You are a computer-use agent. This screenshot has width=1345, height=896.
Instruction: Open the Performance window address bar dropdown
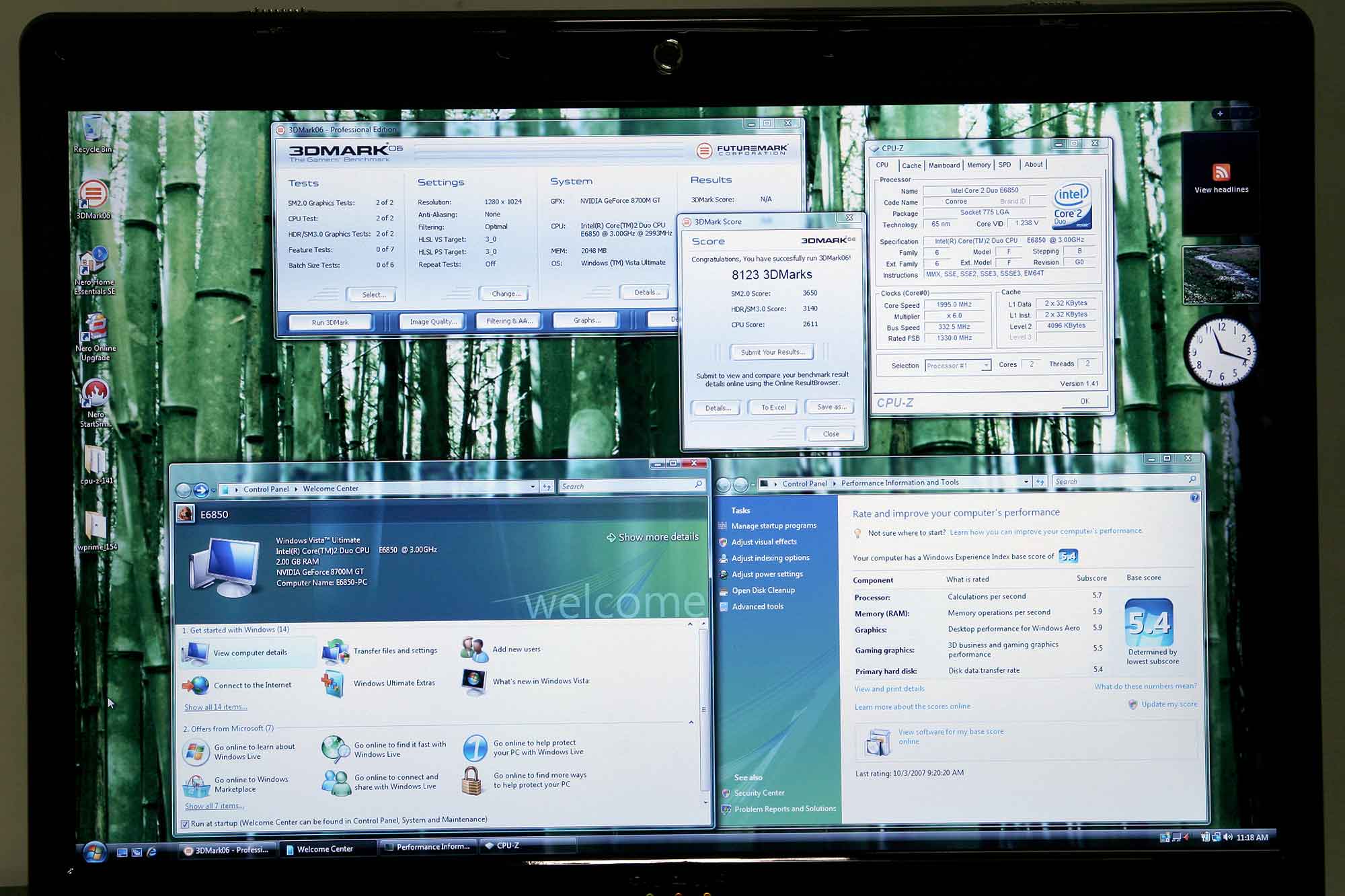pyautogui.click(x=1026, y=482)
